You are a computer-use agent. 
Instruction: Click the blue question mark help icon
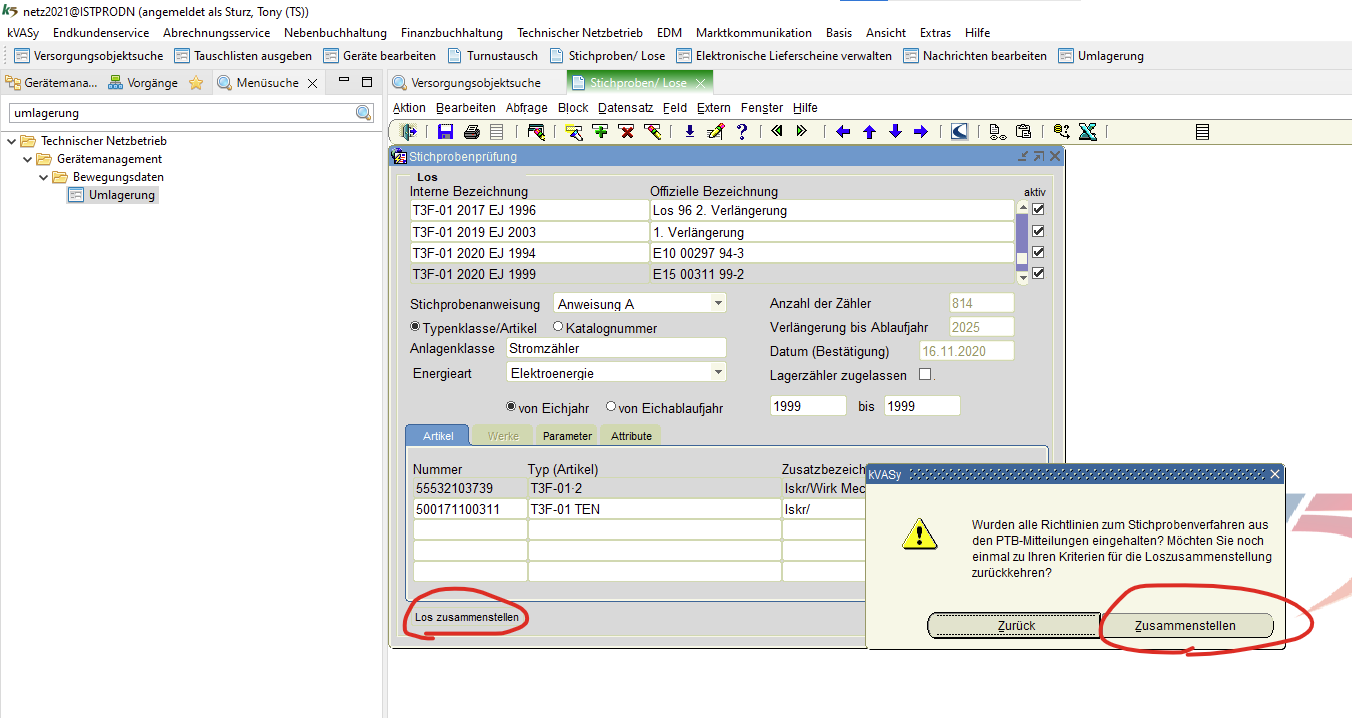pos(742,131)
